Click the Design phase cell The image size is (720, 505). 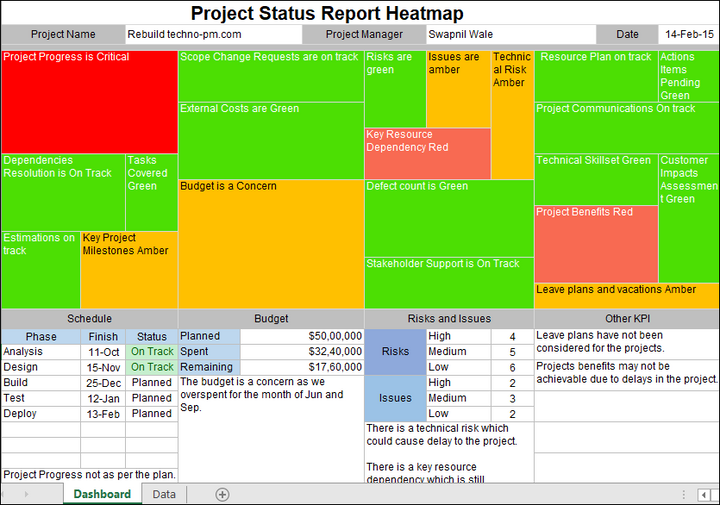(x=41, y=367)
